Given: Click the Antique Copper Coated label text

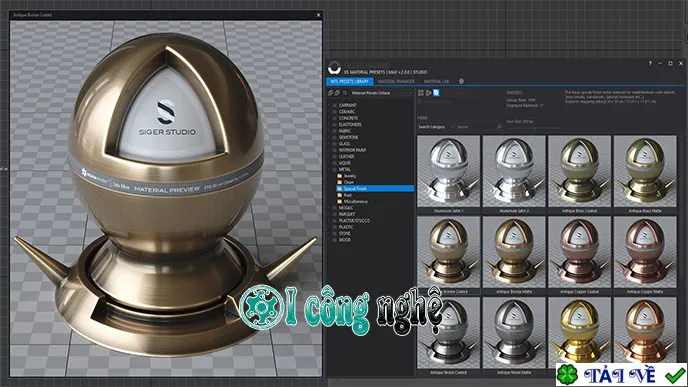Looking at the screenshot, I should click(x=579, y=292).
